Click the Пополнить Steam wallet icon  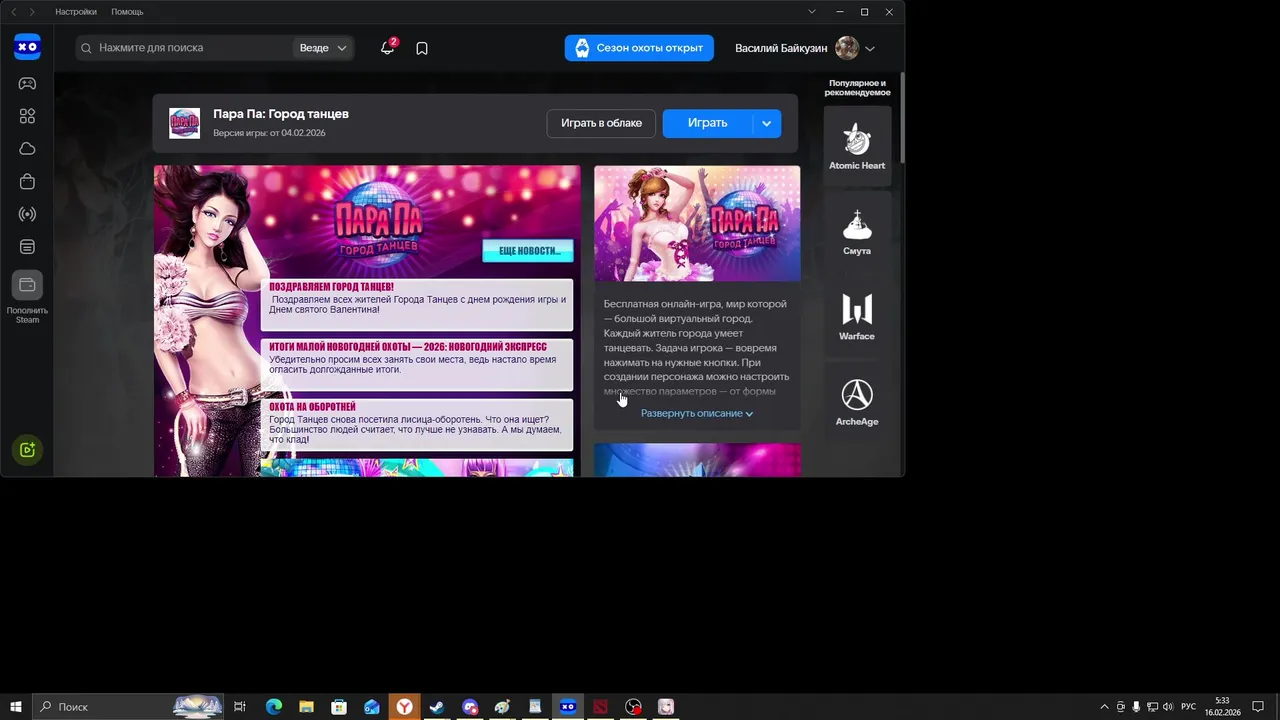27,285
